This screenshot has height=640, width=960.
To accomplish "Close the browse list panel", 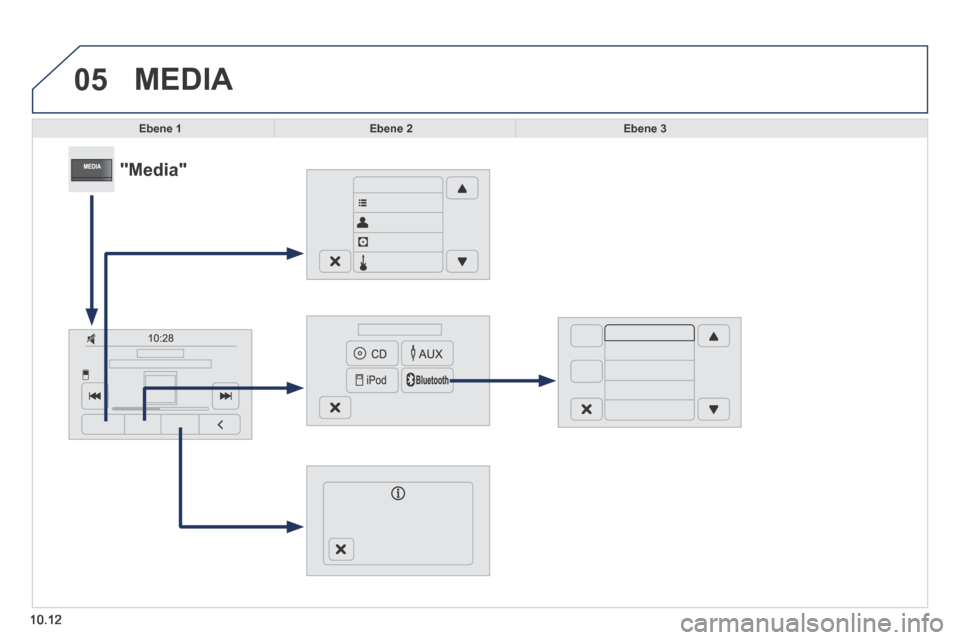I will click(335, 262).
